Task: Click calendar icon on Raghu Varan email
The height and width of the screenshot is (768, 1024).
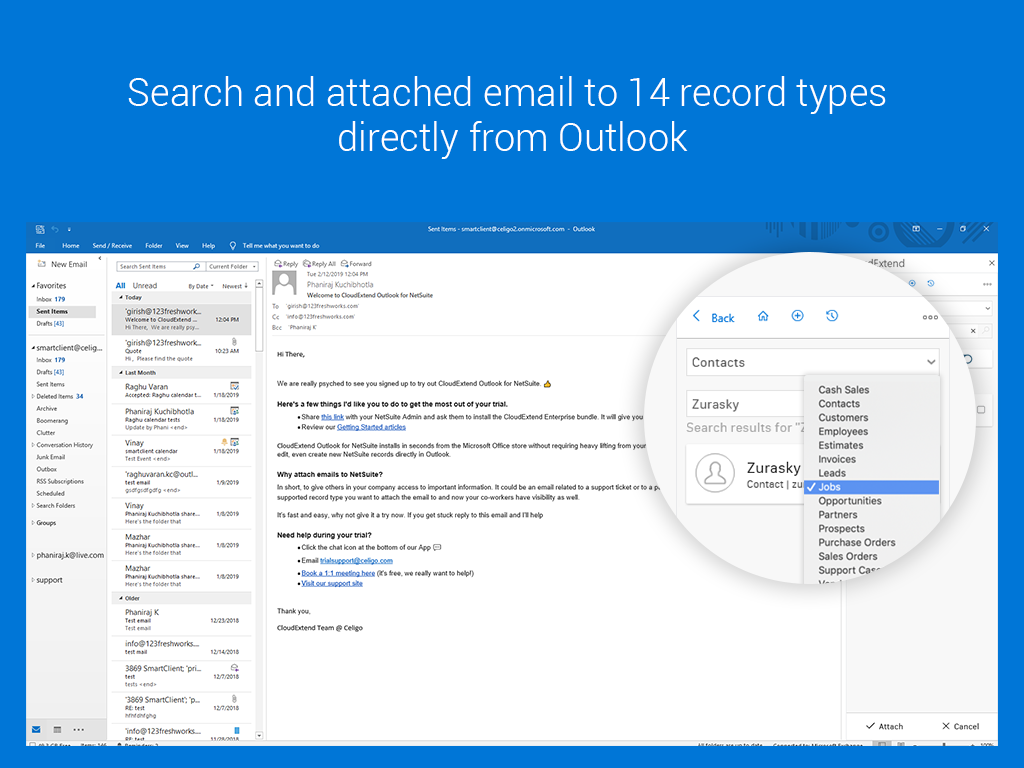Action: [x=234, y=386]
